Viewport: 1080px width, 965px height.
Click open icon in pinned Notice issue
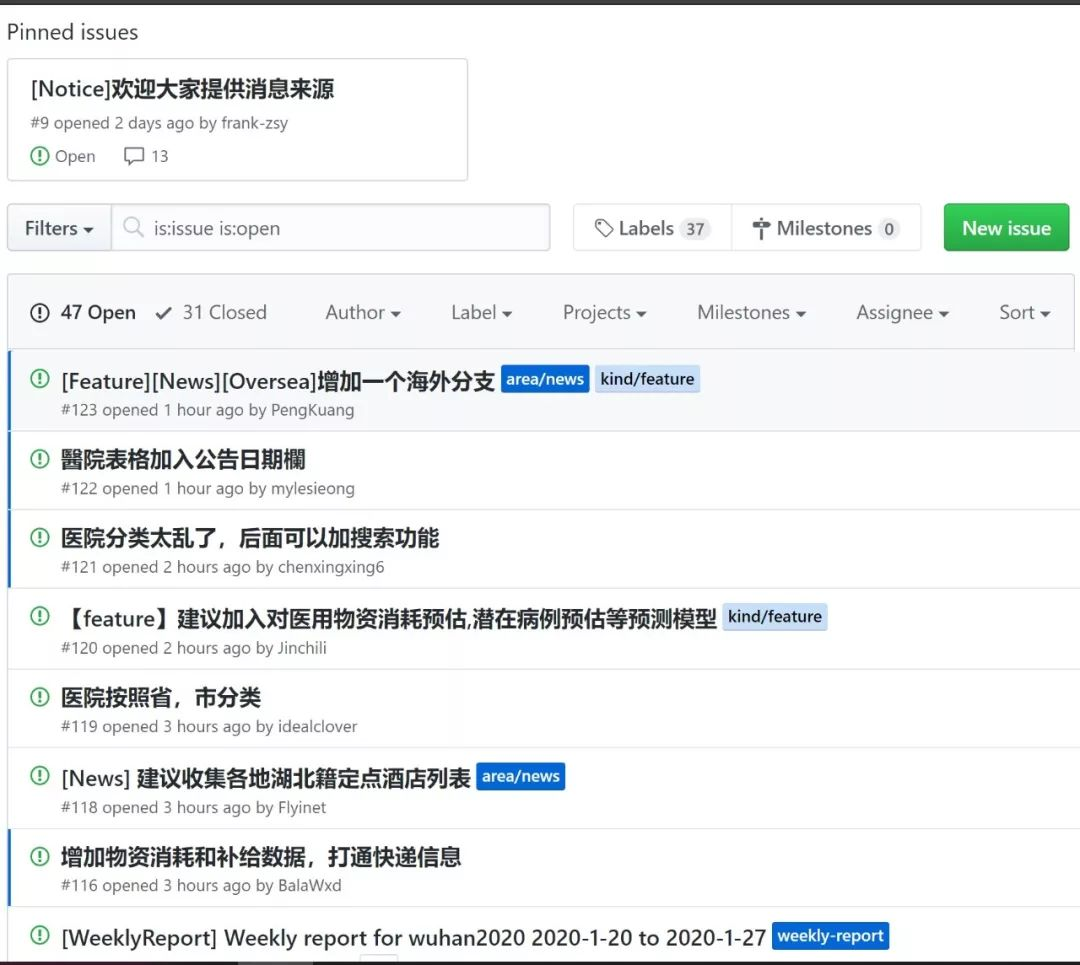(40, 156)
